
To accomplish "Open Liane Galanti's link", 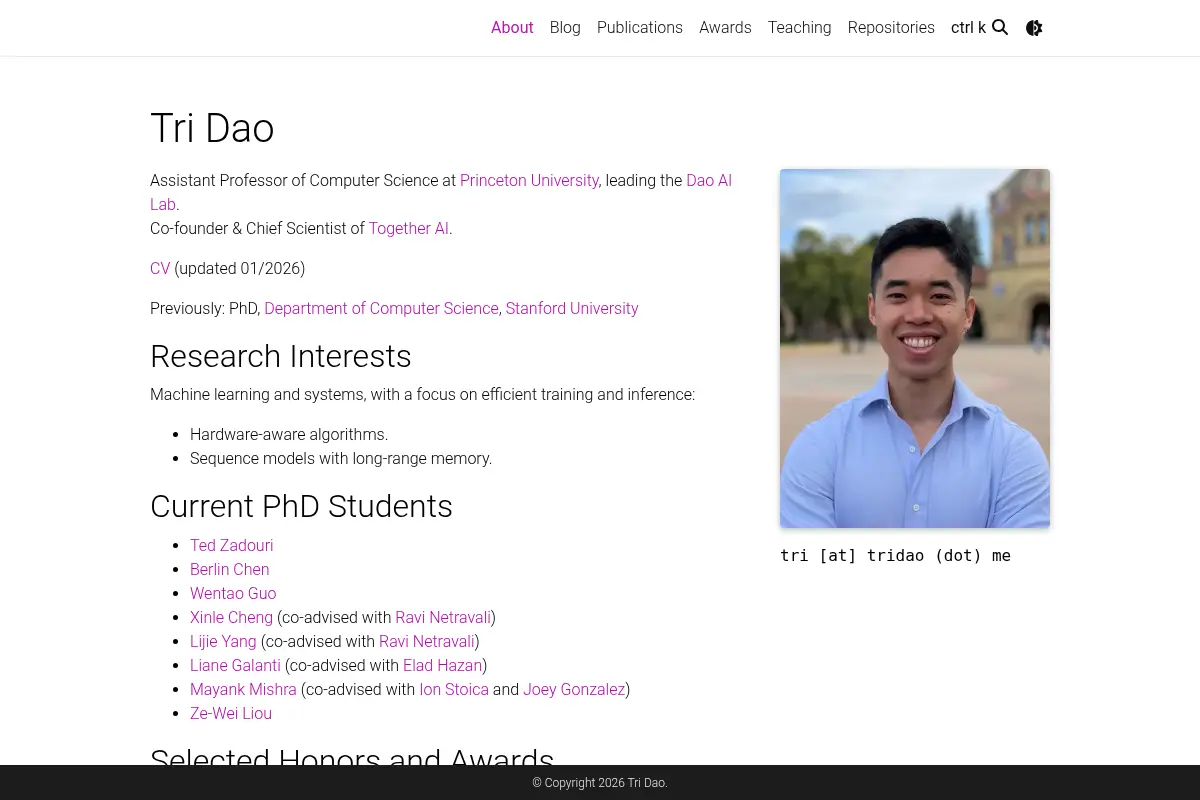I will (x=235, y=666).
